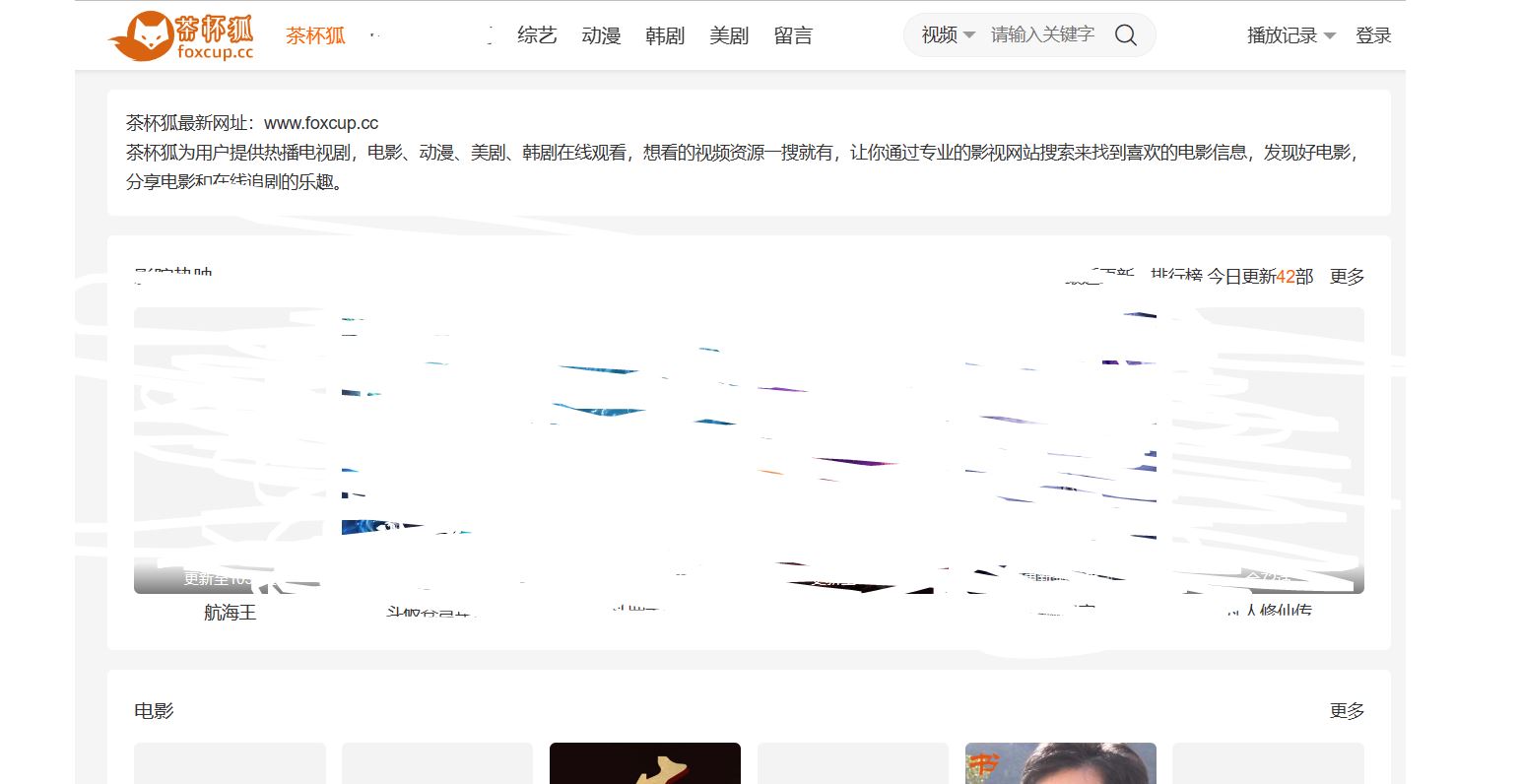Open the 航海王 title link
Image resolution: width=1521 pixels, height=784 pixels.
[x=230, y=613]
